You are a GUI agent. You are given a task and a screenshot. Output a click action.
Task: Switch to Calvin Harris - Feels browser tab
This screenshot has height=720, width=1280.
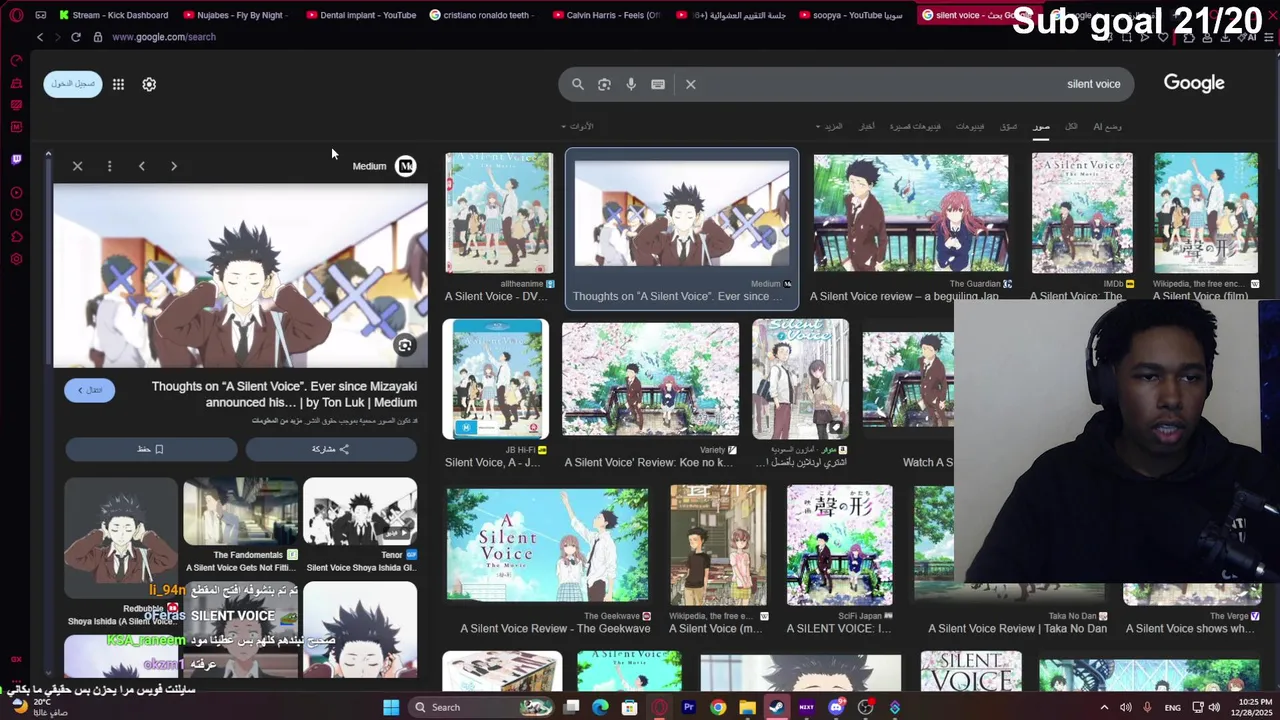(605, 15)
